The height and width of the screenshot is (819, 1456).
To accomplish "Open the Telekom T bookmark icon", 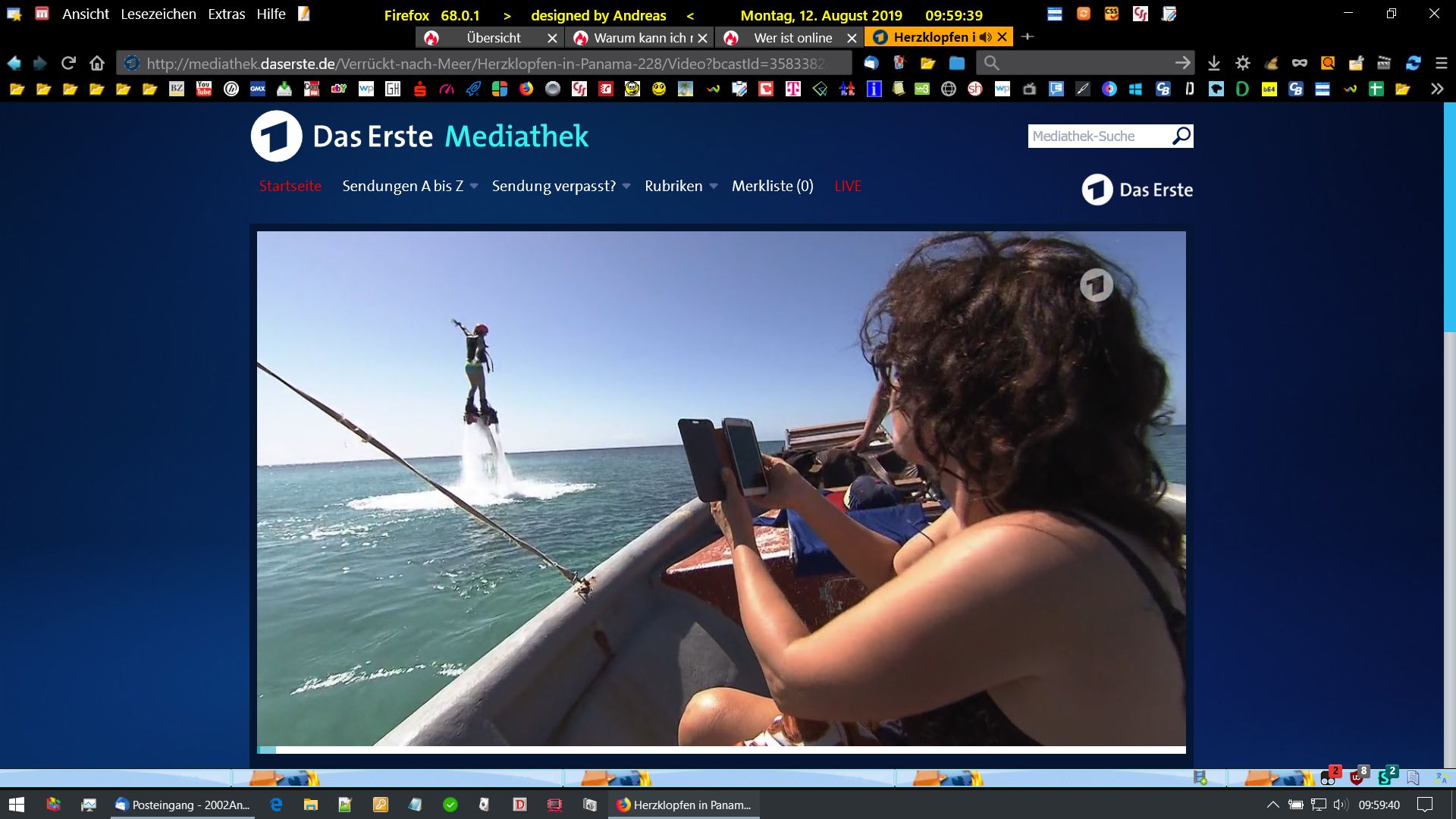I will 792,89.
